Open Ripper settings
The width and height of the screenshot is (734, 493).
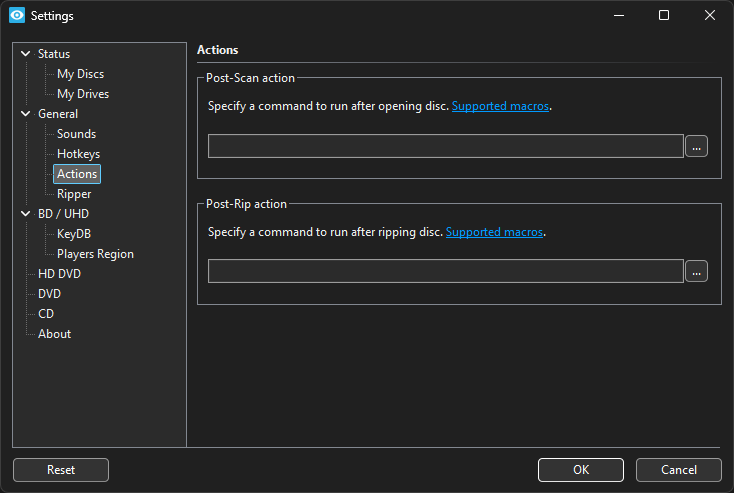pos(74,194)
